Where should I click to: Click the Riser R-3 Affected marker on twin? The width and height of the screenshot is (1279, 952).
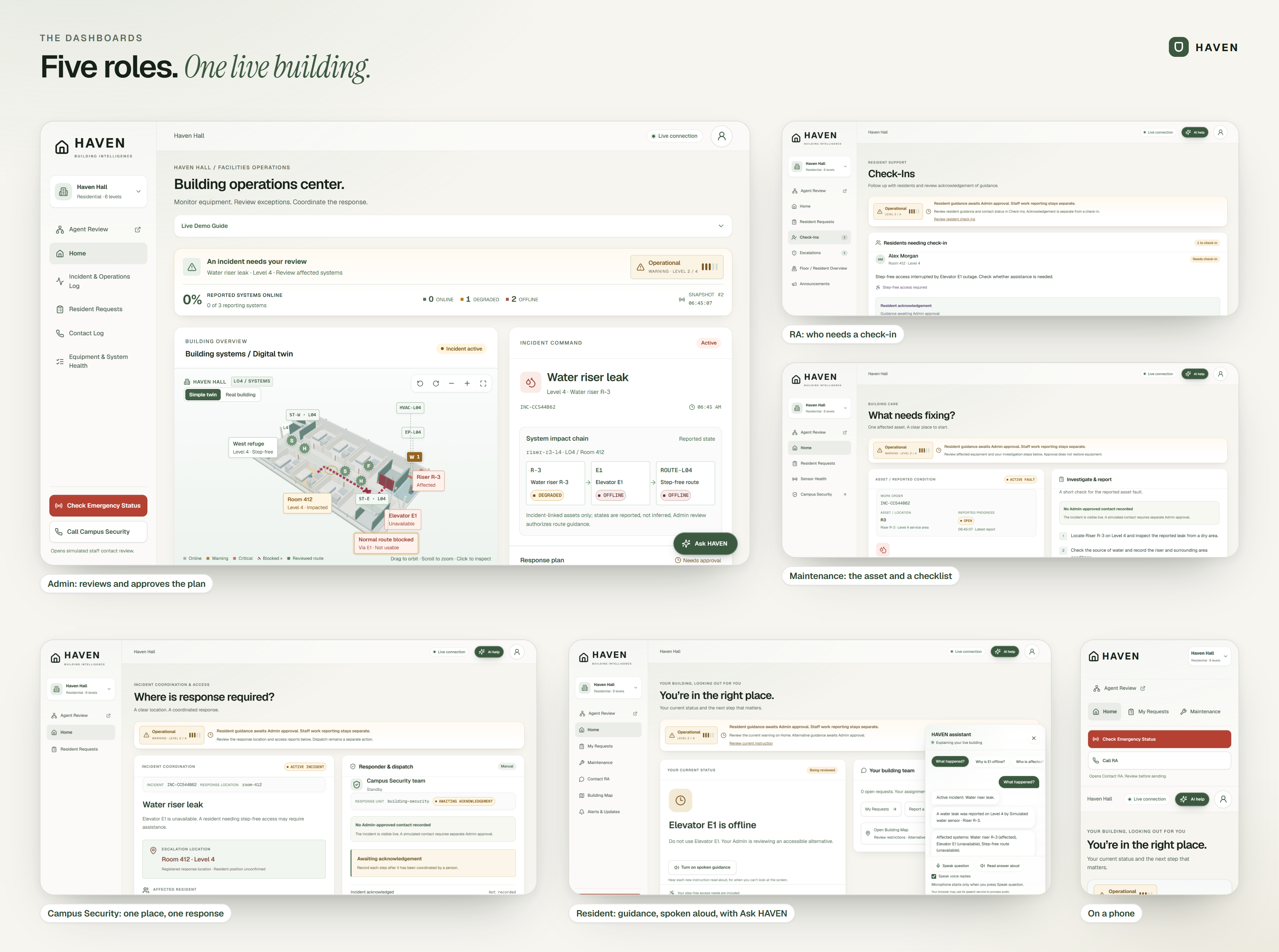point(428,481)
